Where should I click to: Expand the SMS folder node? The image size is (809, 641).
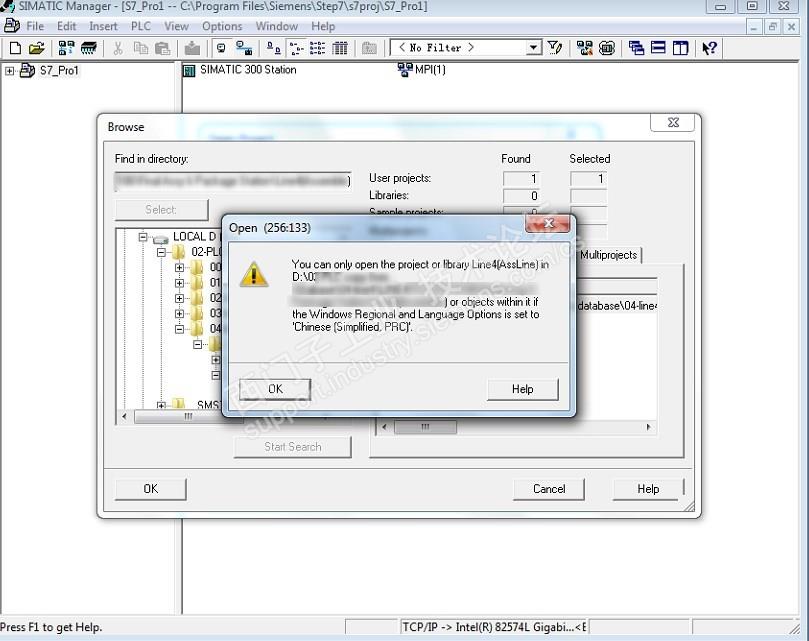(161, 405)
